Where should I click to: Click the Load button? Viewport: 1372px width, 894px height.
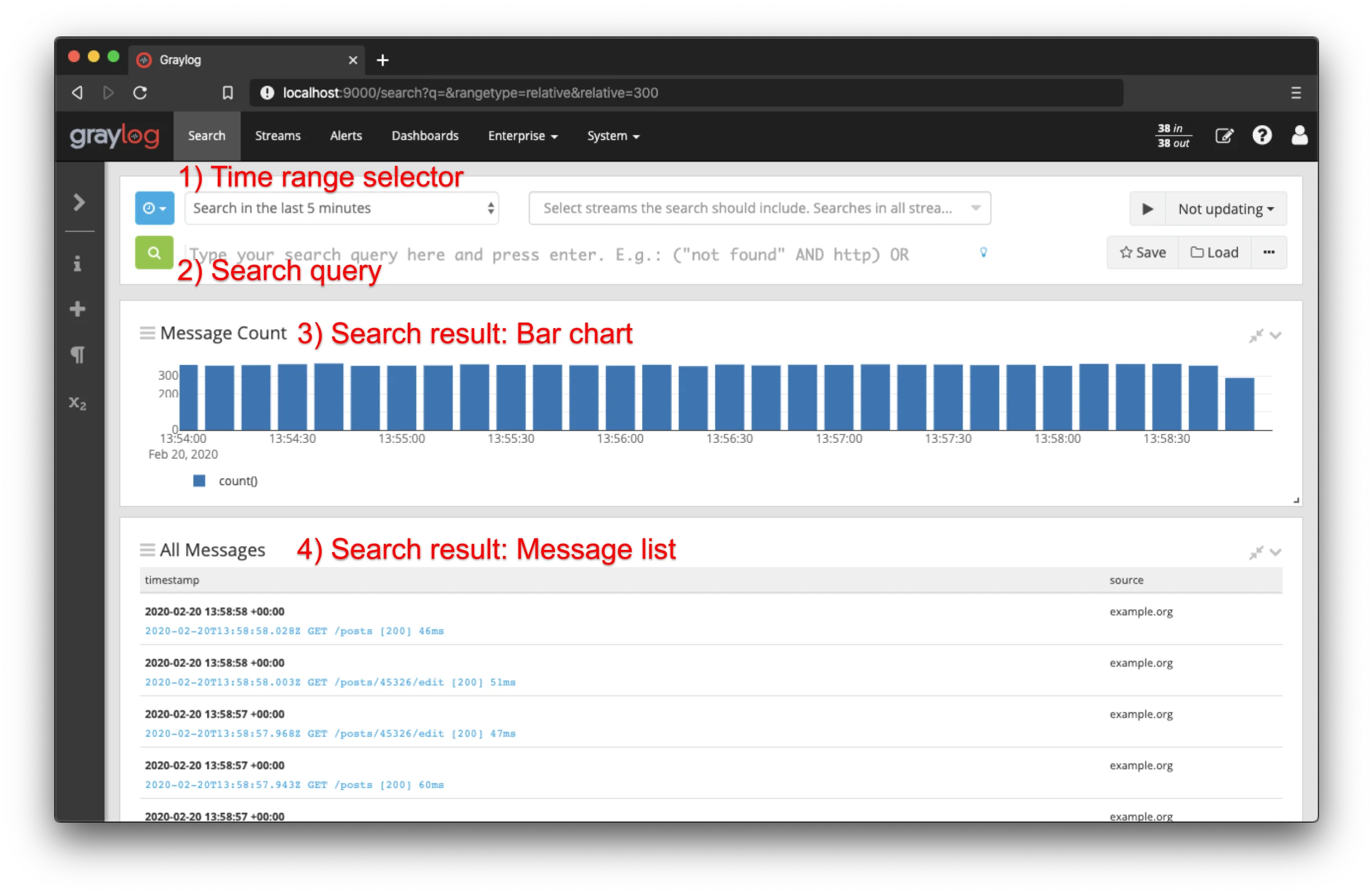point(1214,252)
